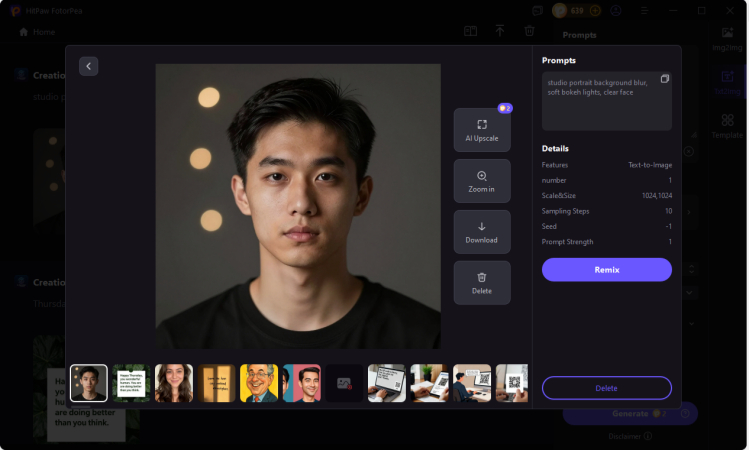The image size is (749, 450).
Task: Select the green leaf quote thumbnail
Action: pos(131,383)
